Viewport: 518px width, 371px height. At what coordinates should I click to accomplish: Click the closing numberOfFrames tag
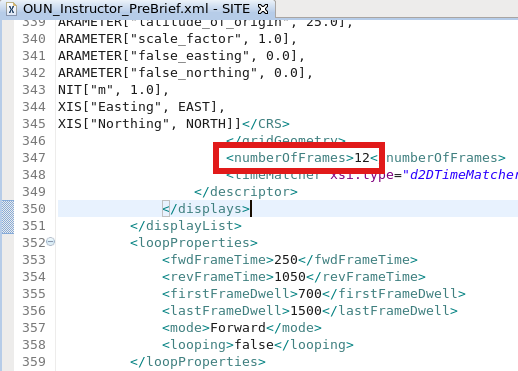pyautogui.click(x=438, y=158)
